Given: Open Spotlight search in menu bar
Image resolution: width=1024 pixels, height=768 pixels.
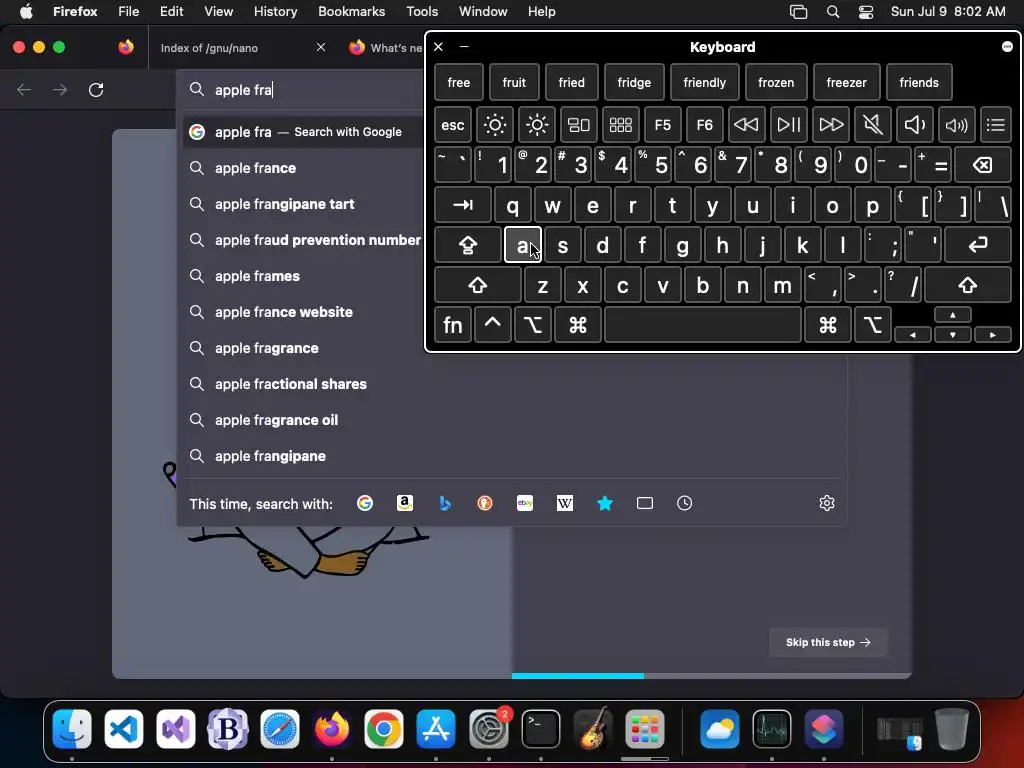Looking at the screenshot, I should point(833,12).
